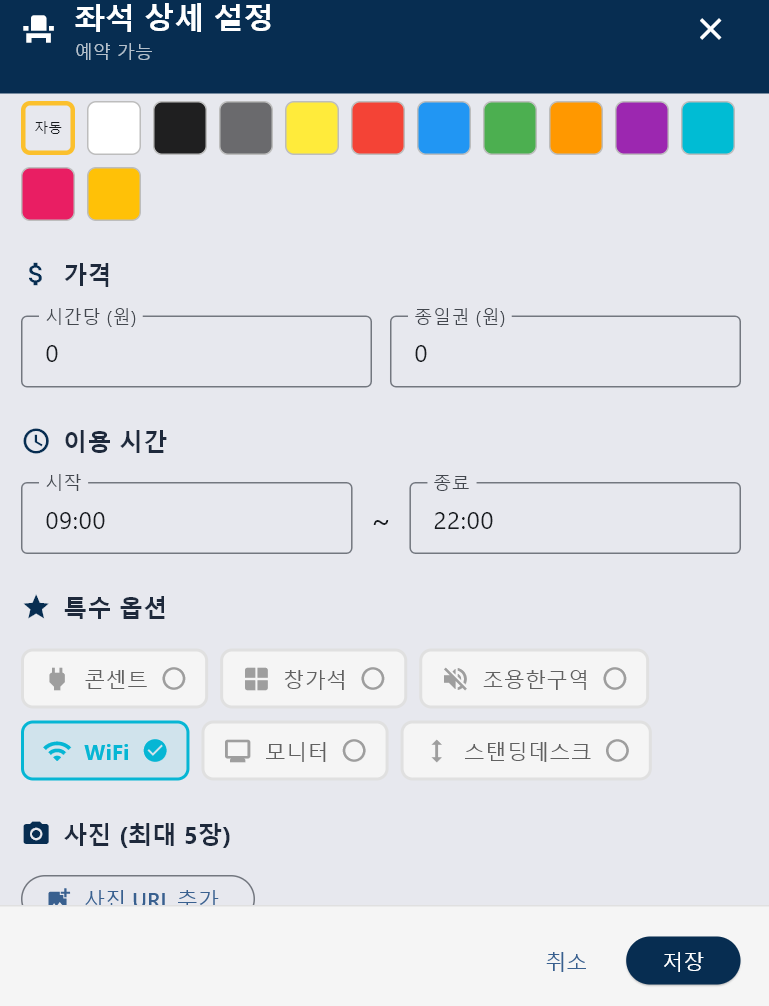The height and width of the screenshot is (1006, 769).
Task: Click the height arrow icon on 스탠딩데스크
Action: click(436, 751)
